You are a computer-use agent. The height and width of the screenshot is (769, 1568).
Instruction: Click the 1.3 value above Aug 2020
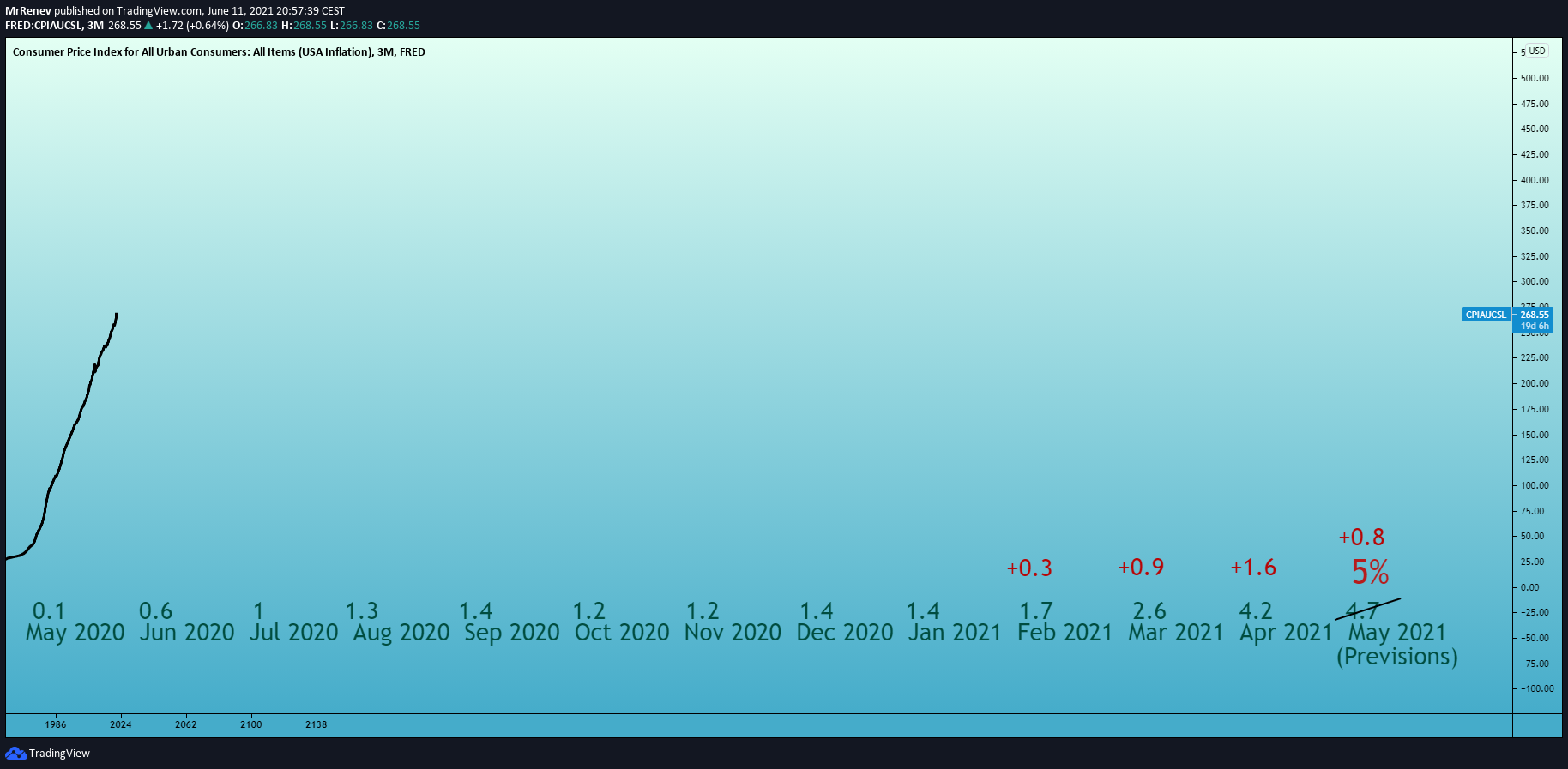point(362,610)
